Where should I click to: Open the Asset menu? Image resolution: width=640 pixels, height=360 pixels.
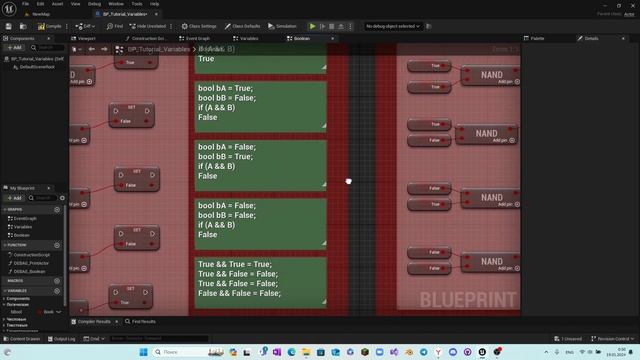[x=57, y=4]
